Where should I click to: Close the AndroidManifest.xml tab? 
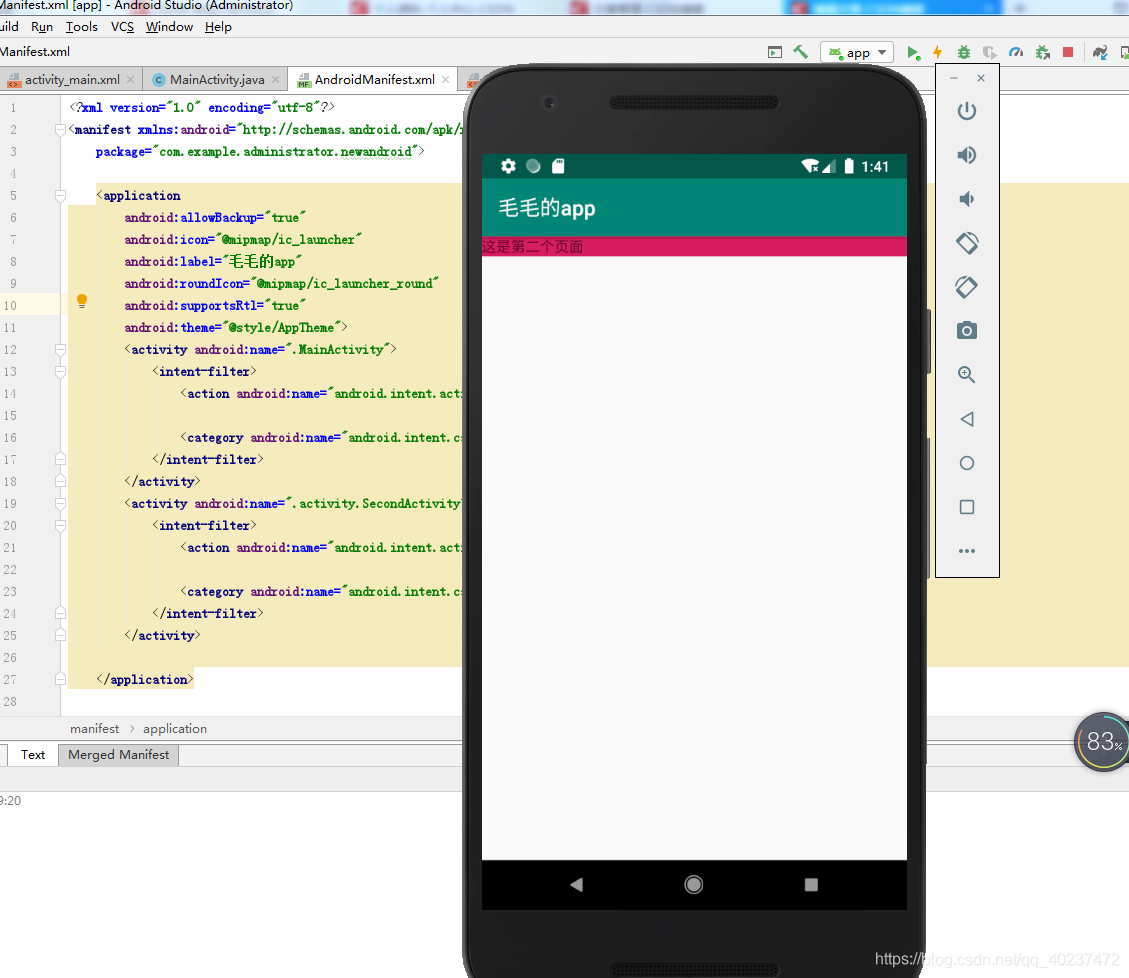tap(446, 79)
